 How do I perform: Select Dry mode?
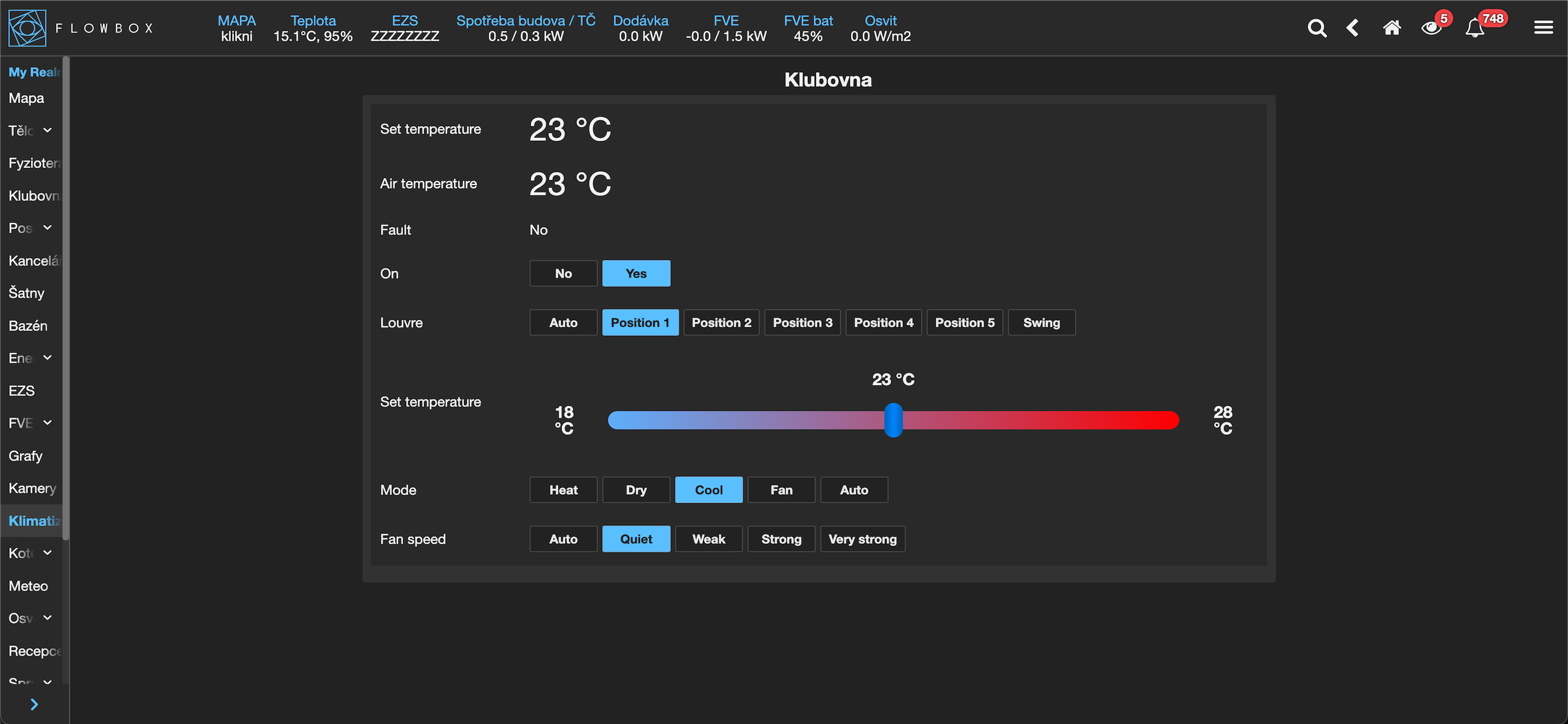[636, 490]
